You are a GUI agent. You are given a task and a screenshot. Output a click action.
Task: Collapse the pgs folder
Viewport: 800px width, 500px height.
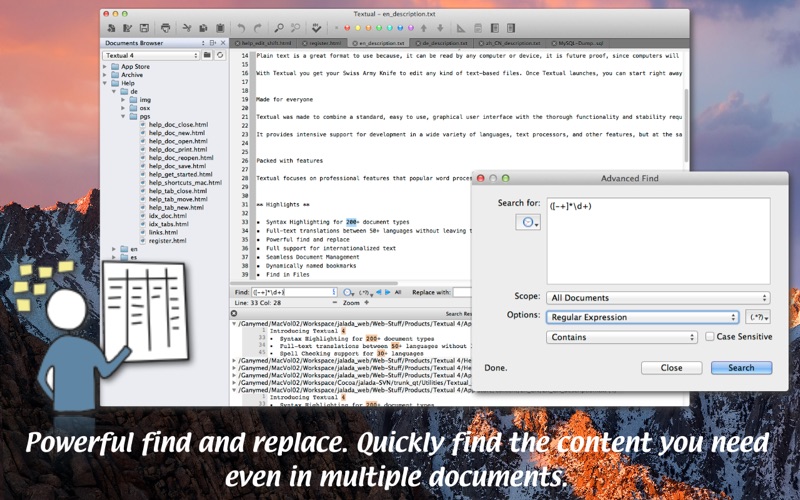[123, 116]
